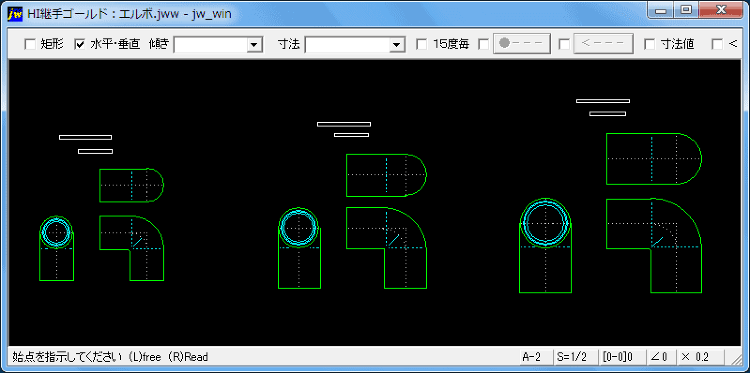Click inside the 傾き input field
Image resolution: width=750 pixels, height=373 pixels.
[210, 45]
